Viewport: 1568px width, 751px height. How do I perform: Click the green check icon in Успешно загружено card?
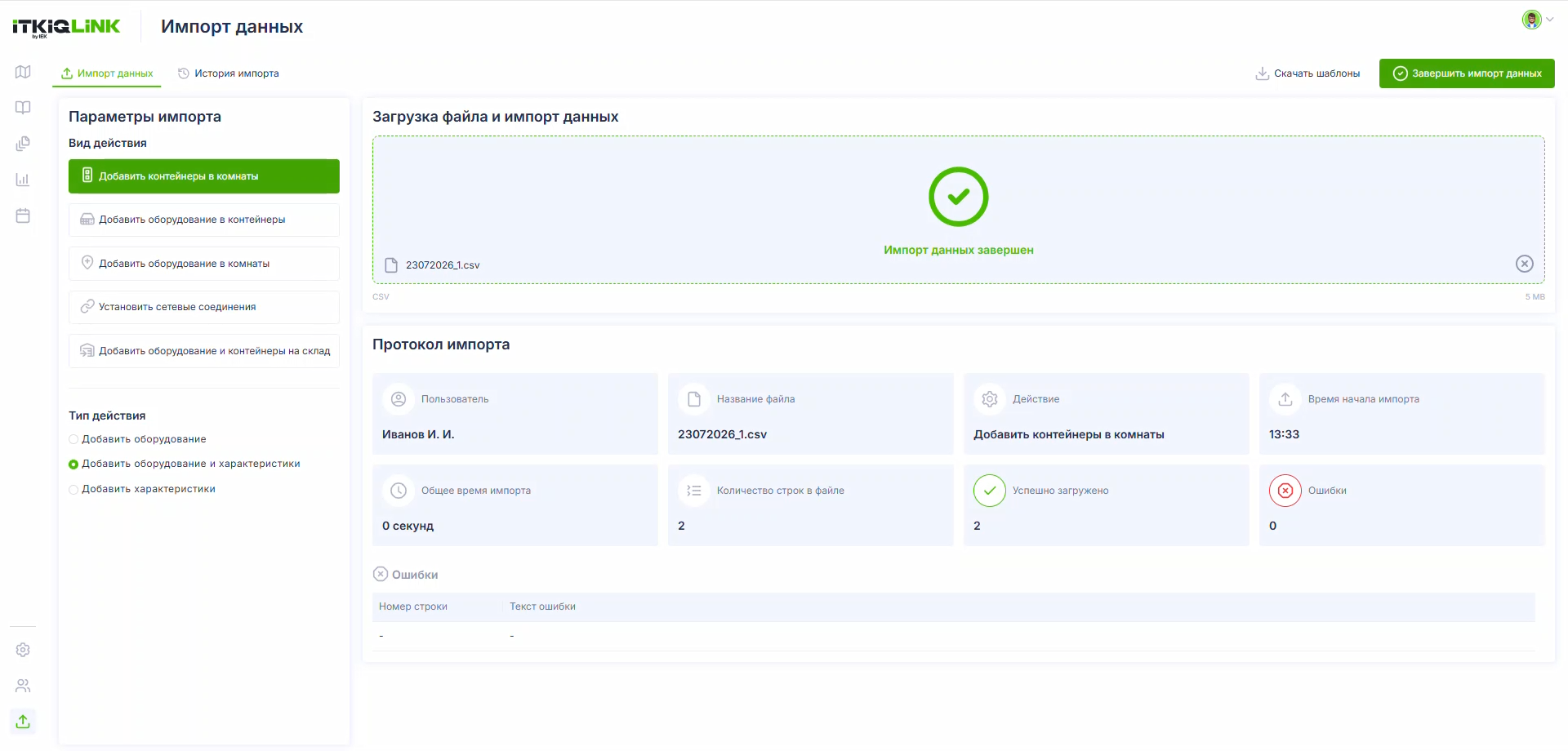pos(990,491)
